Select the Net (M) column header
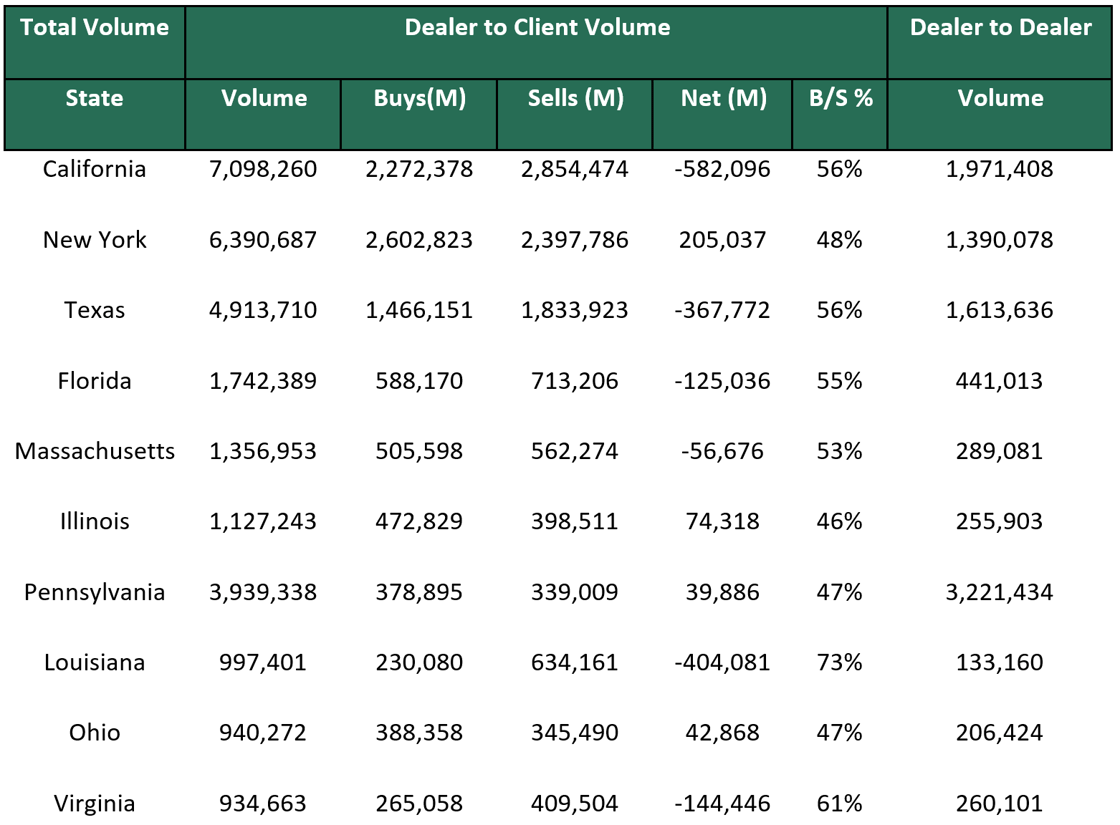 (722, 98)
